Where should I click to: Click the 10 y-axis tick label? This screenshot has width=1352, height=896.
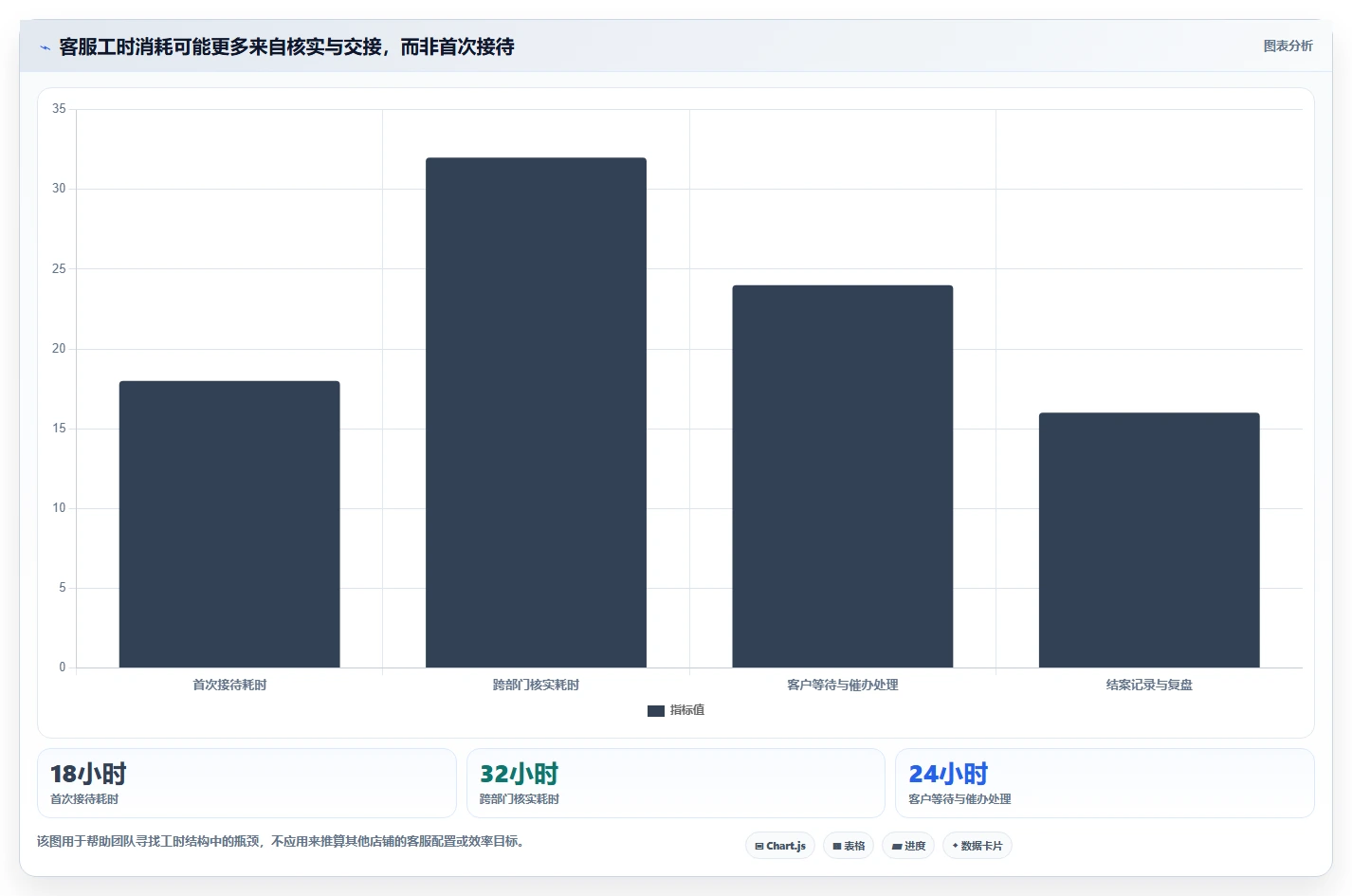(x=59, y=508)
